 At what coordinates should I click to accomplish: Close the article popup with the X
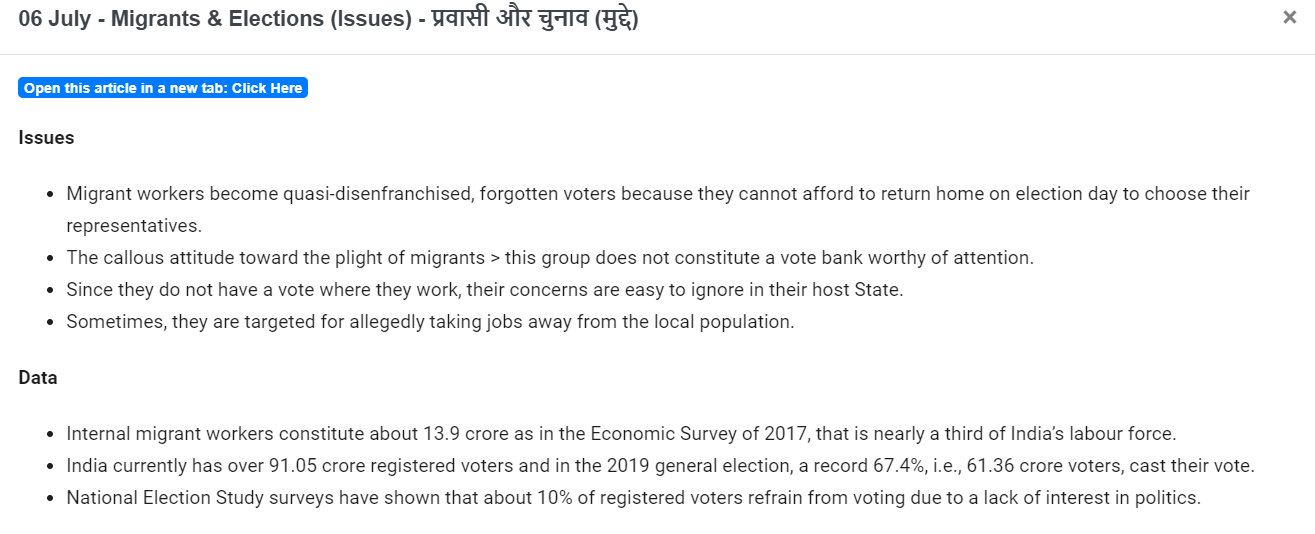coord(1290,17)
